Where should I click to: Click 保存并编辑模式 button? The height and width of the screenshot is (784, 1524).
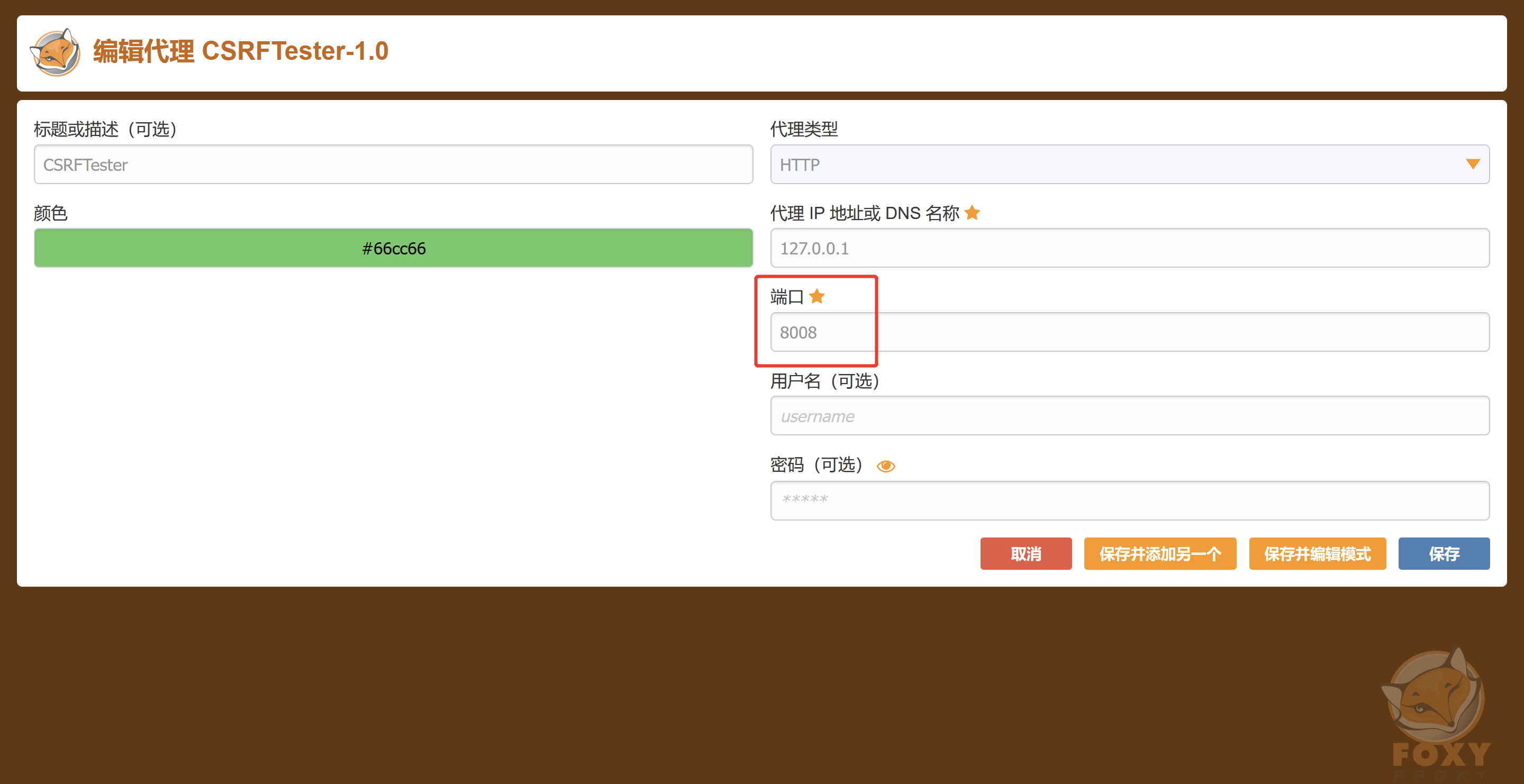tap(1317, 553)
